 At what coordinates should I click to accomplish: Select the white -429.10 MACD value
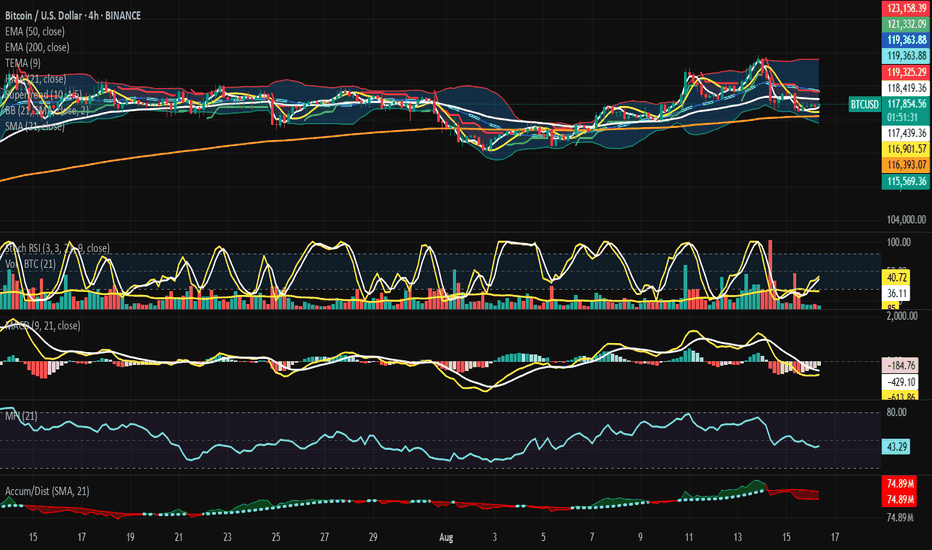coord(900,382)
